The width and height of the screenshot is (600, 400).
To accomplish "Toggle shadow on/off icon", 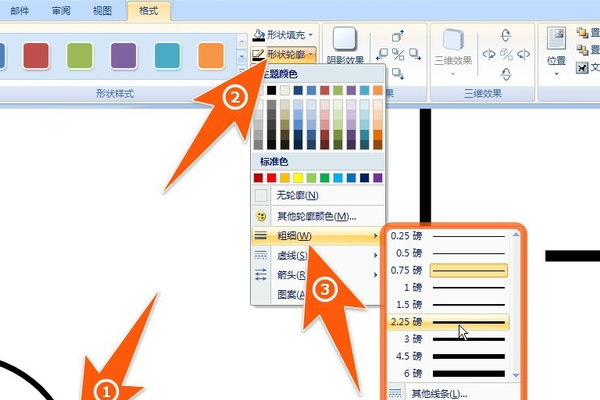I will coord(398,54).
